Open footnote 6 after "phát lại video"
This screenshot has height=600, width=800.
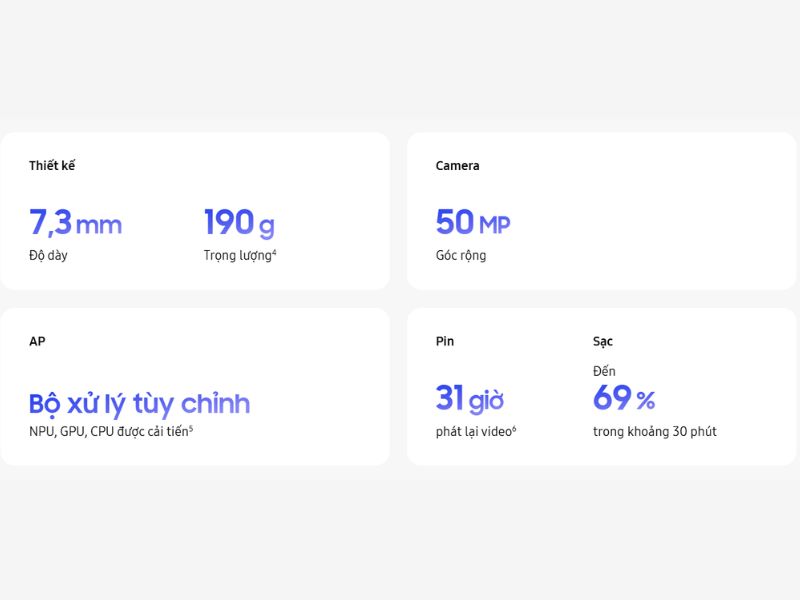click(514, 429)
